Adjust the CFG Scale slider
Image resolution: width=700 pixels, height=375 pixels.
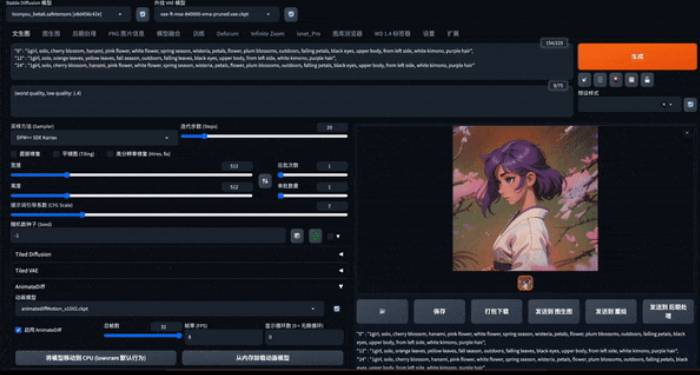[x=179, y=215]
